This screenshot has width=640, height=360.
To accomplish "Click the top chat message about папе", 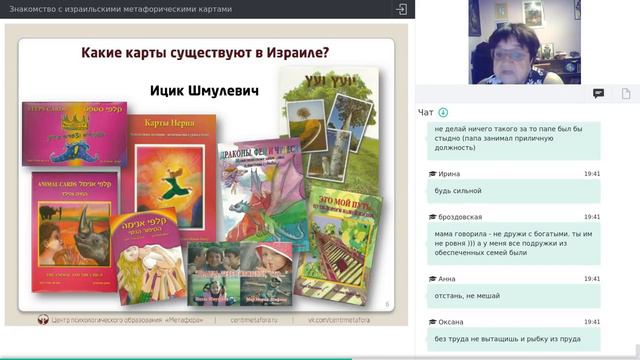I will pyautogui.click(x=514, y=140).
